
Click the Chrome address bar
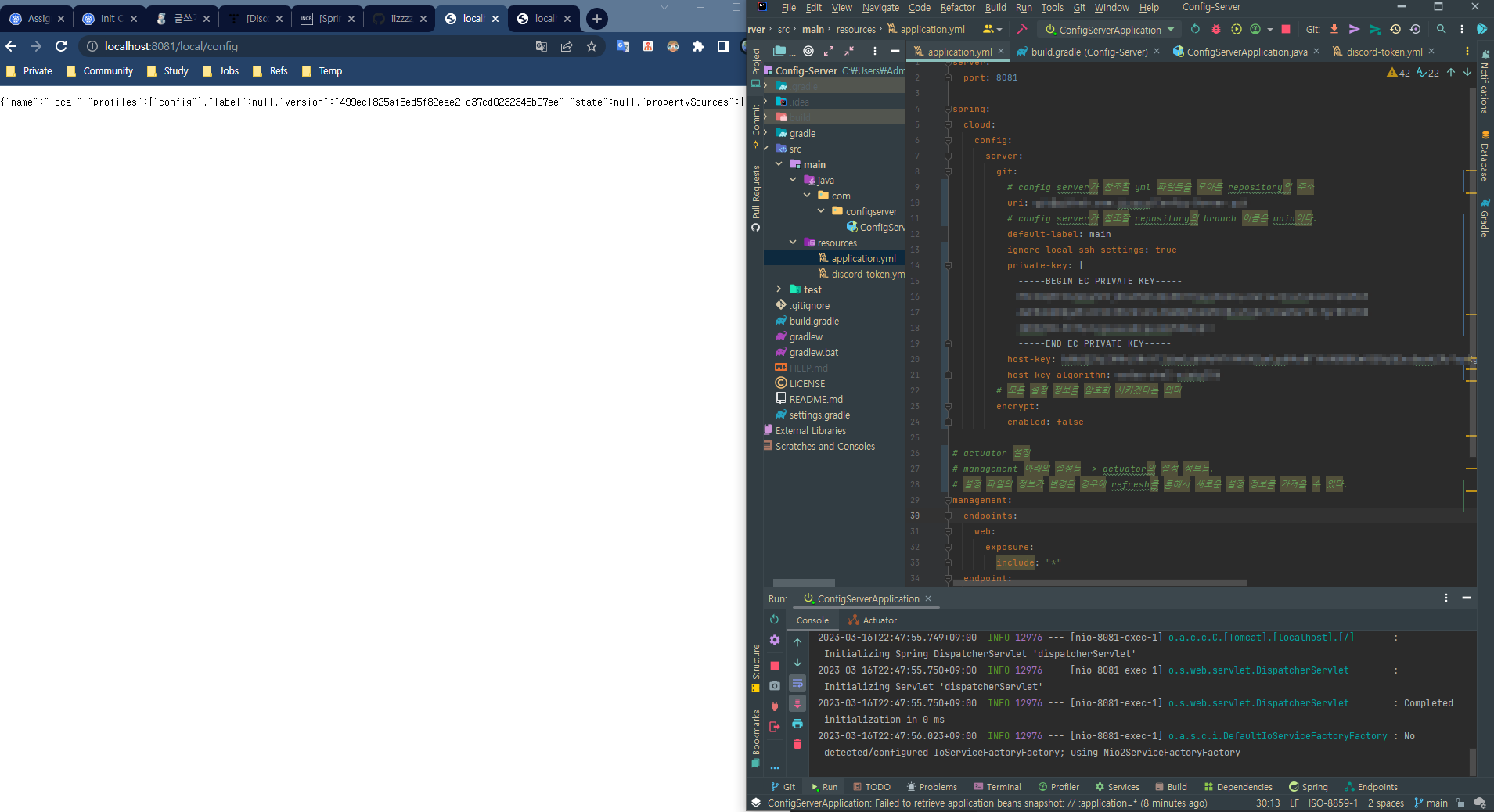point(313,46)
